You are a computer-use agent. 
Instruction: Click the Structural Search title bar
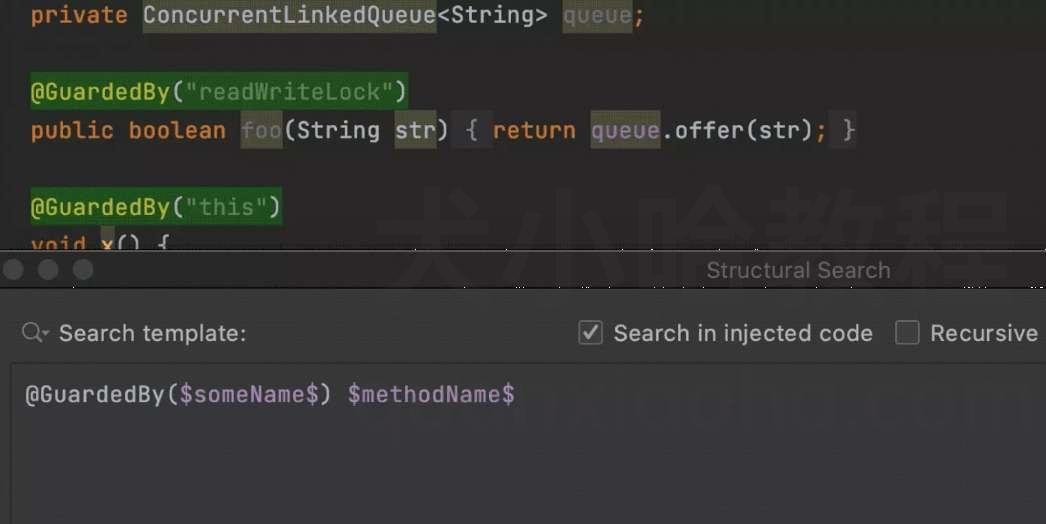point(798,270)
